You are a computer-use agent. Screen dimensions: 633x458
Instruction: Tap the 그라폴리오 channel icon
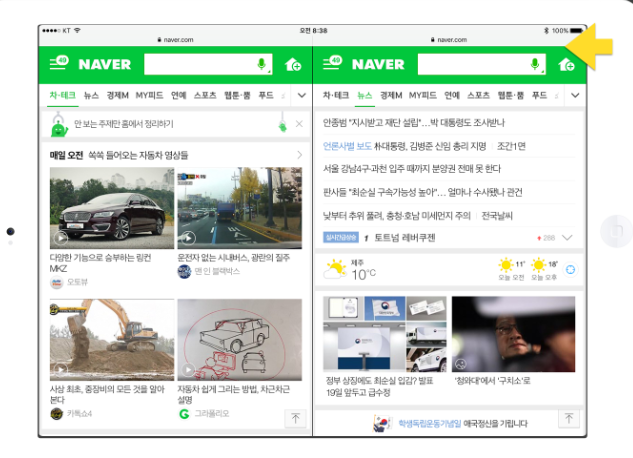point(184,414)
